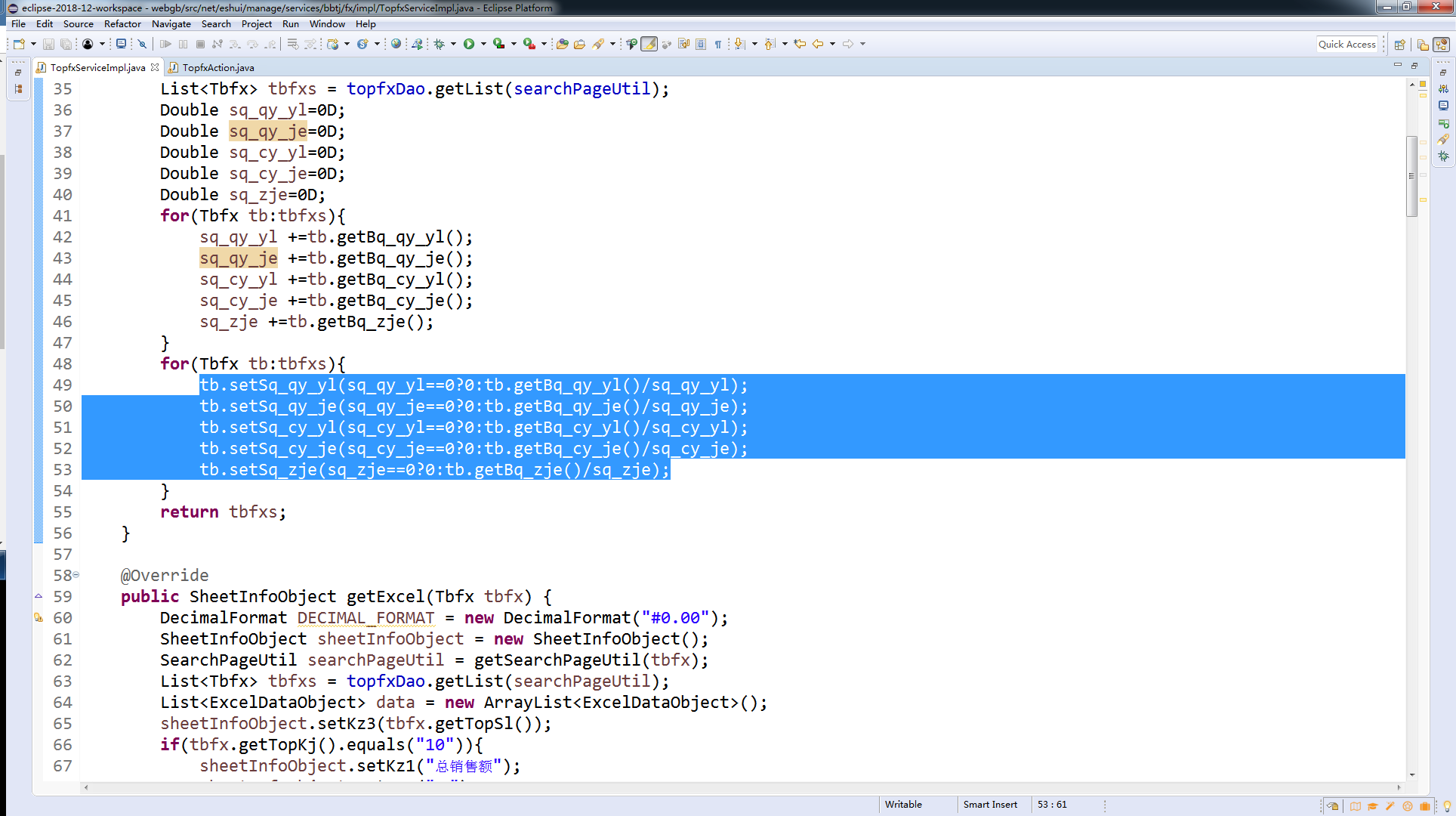Screen dimensions: 1456x816
Task: Click the Last Edit Location icon
Action: click(800, 44)
